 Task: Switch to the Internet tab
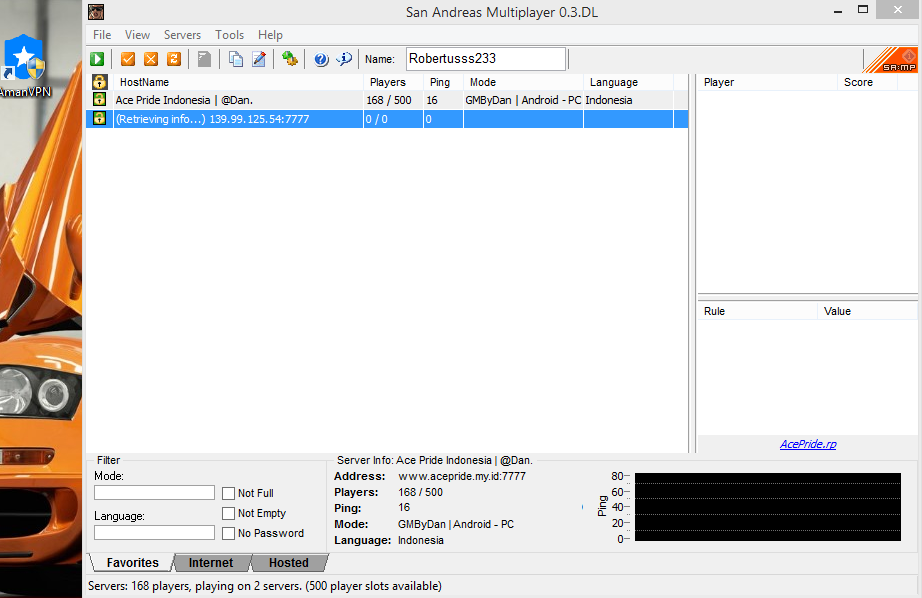click(x=211, y=563)
